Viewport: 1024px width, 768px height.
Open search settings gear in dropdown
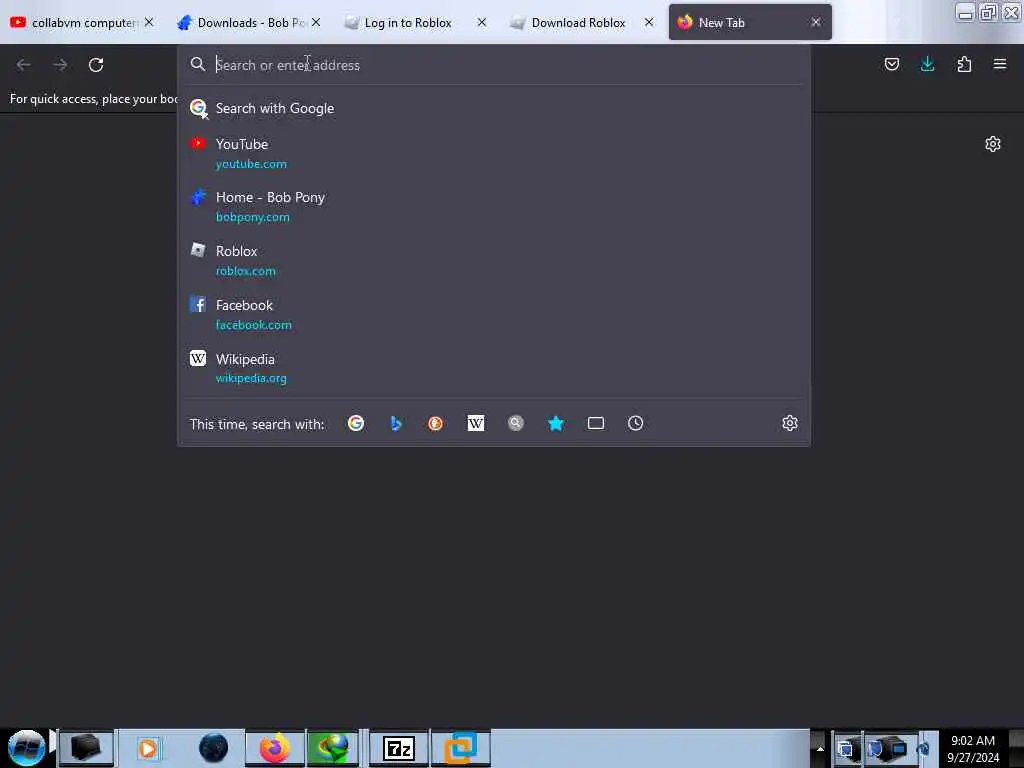[x=790, y=423]
